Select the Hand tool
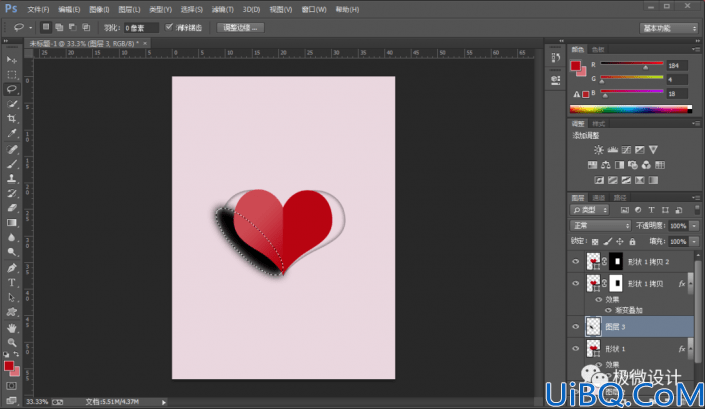705x409 pixels. tap(12, 328)
